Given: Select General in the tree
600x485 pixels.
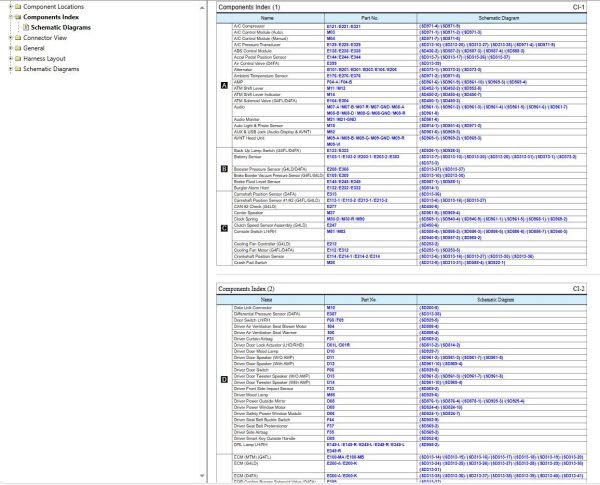Looking at the screenshot, I should click(x=34, y=48).
